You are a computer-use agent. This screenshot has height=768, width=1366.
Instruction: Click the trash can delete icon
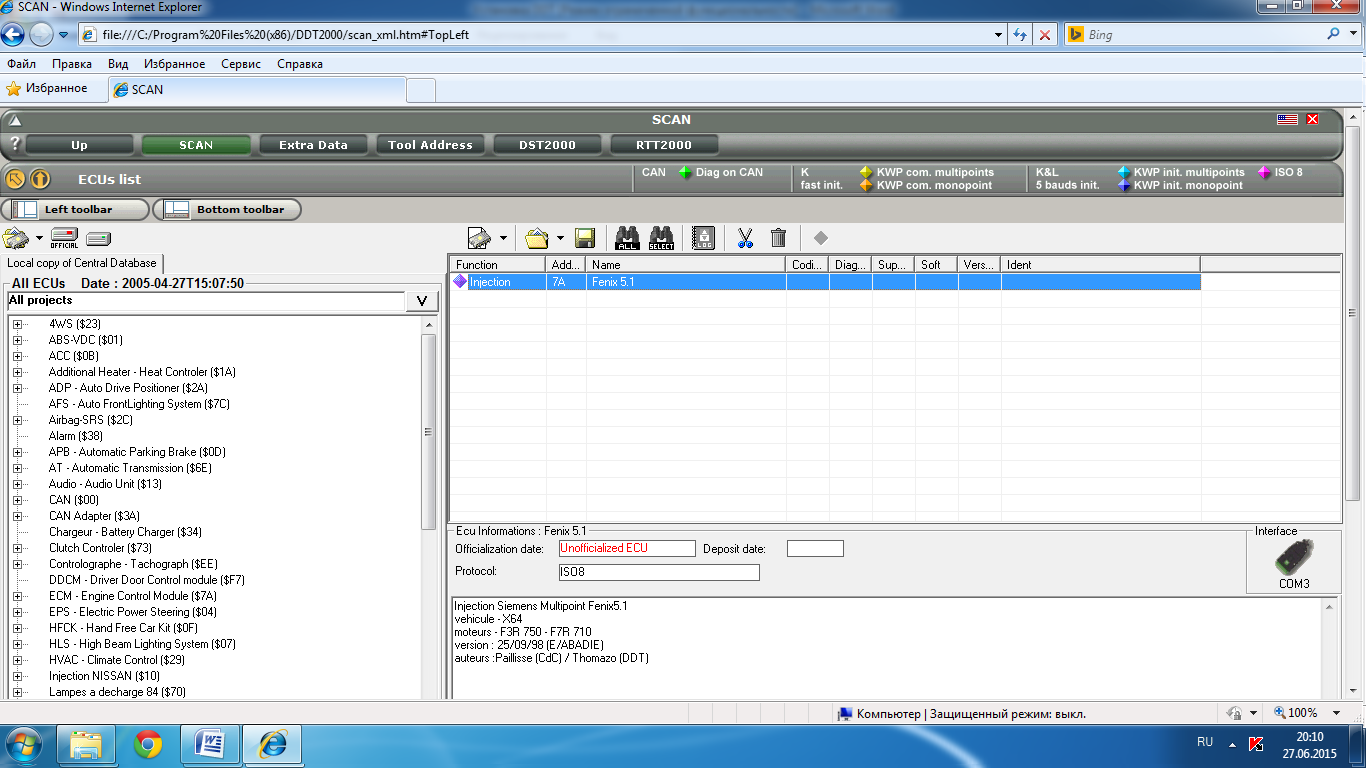click(778, 238)
